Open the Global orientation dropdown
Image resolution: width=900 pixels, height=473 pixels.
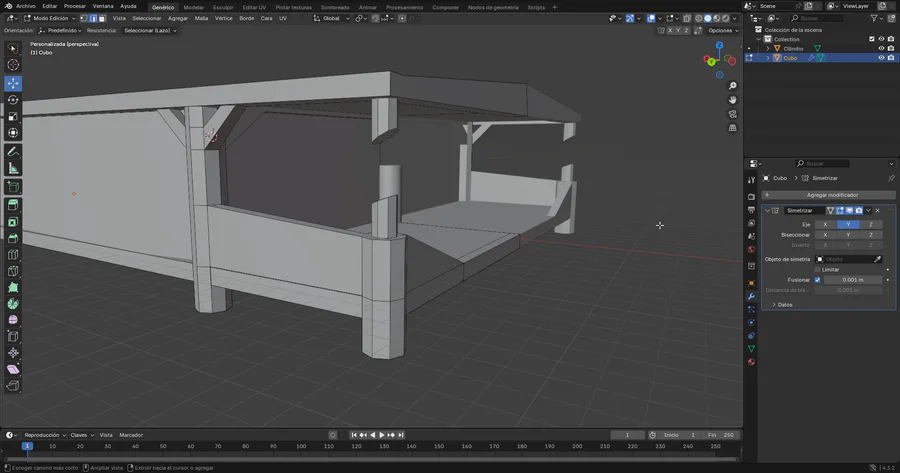pyautogui.click(x=333, y=18)
